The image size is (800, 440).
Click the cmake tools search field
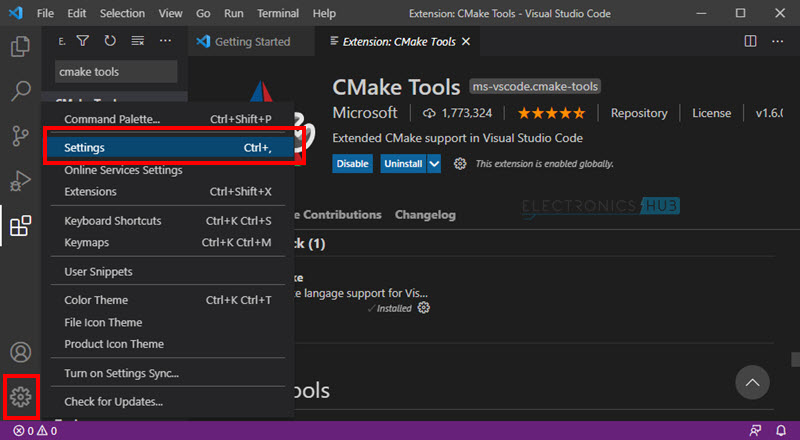(115, 72)
